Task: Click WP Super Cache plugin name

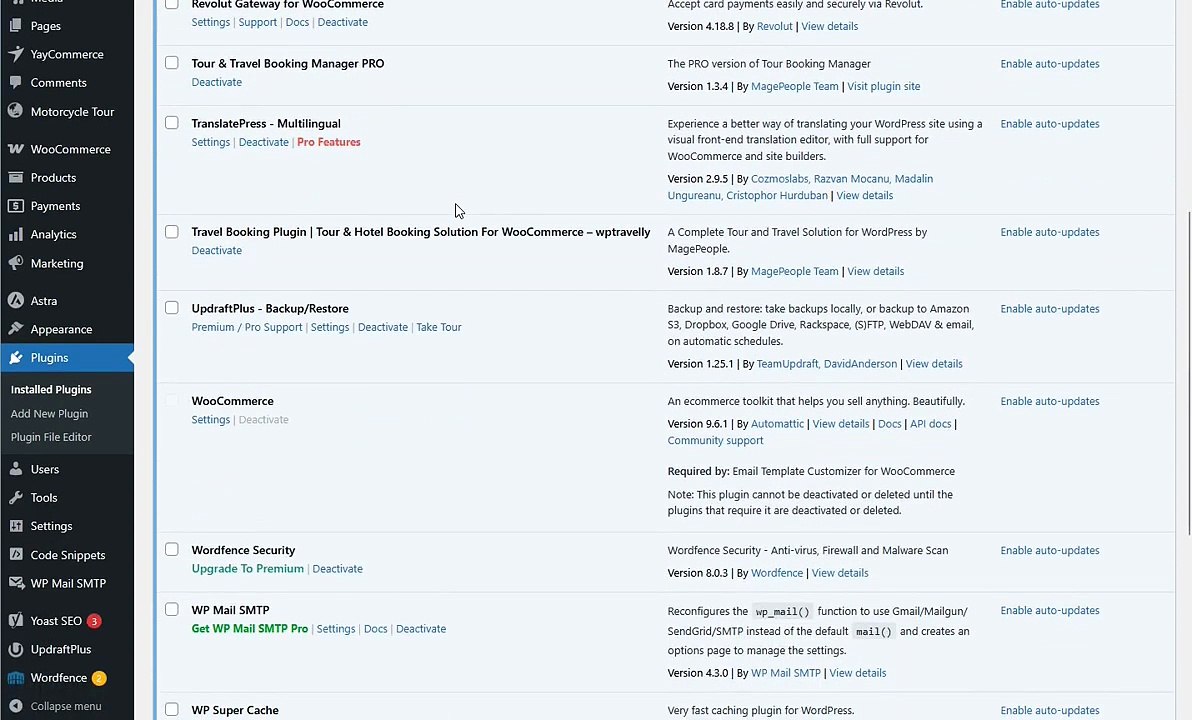Action: click(x=235, y=710)
